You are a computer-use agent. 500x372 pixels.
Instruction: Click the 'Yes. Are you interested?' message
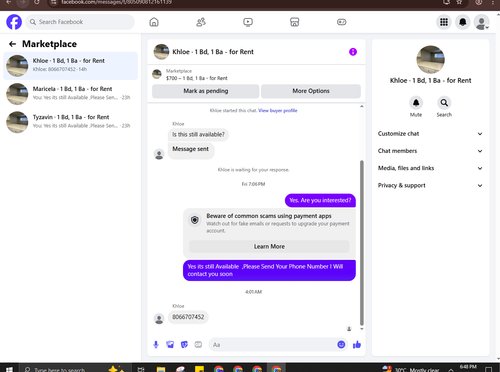point(320,200)
